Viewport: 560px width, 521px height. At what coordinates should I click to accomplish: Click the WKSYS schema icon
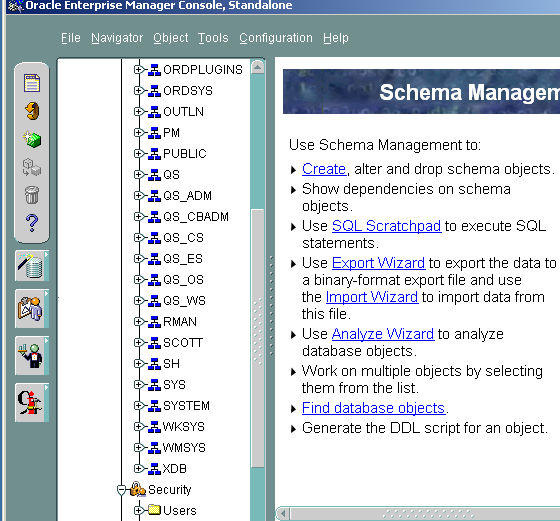click(x=154, y=427)
